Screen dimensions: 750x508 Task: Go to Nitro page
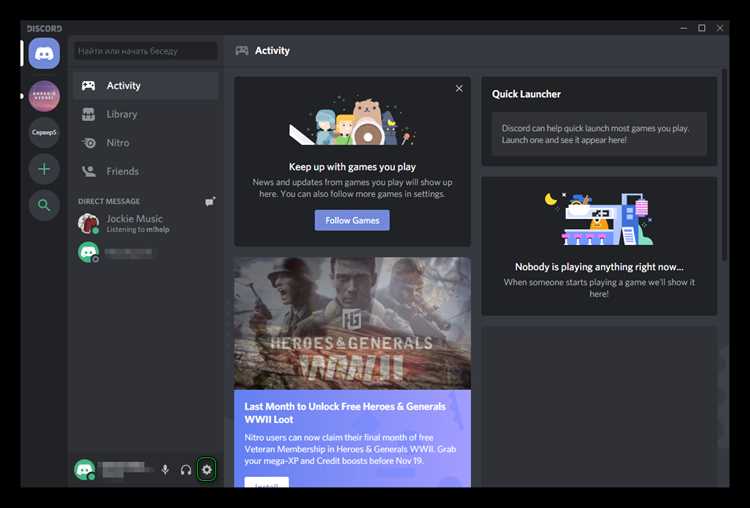click(146, 143)
